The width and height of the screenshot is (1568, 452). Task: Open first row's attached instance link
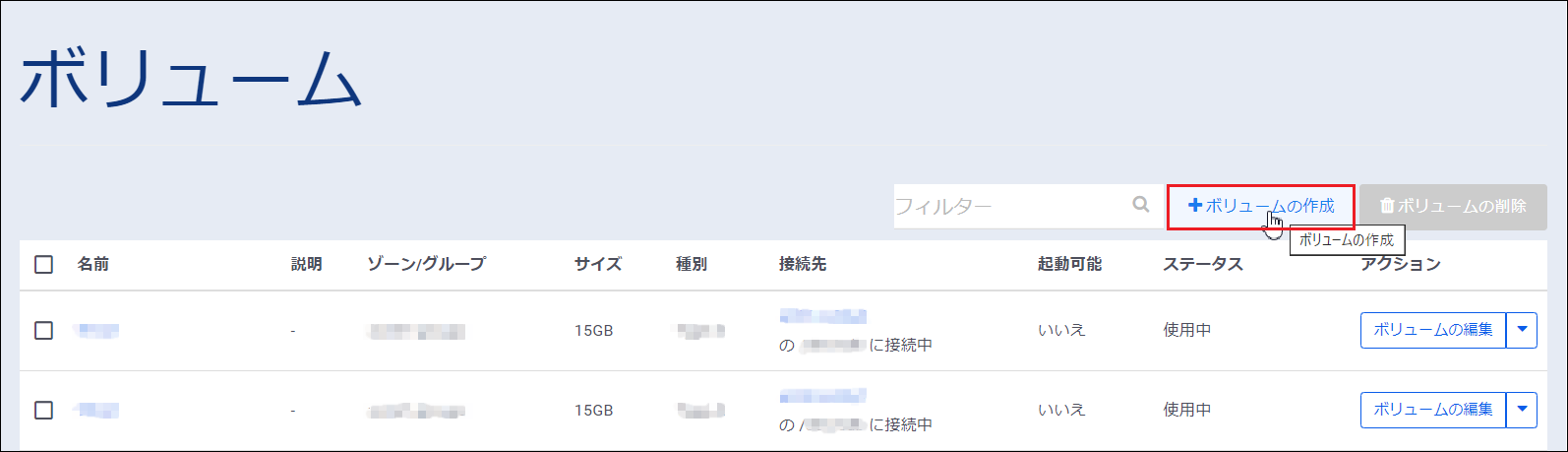click(822, 316)
